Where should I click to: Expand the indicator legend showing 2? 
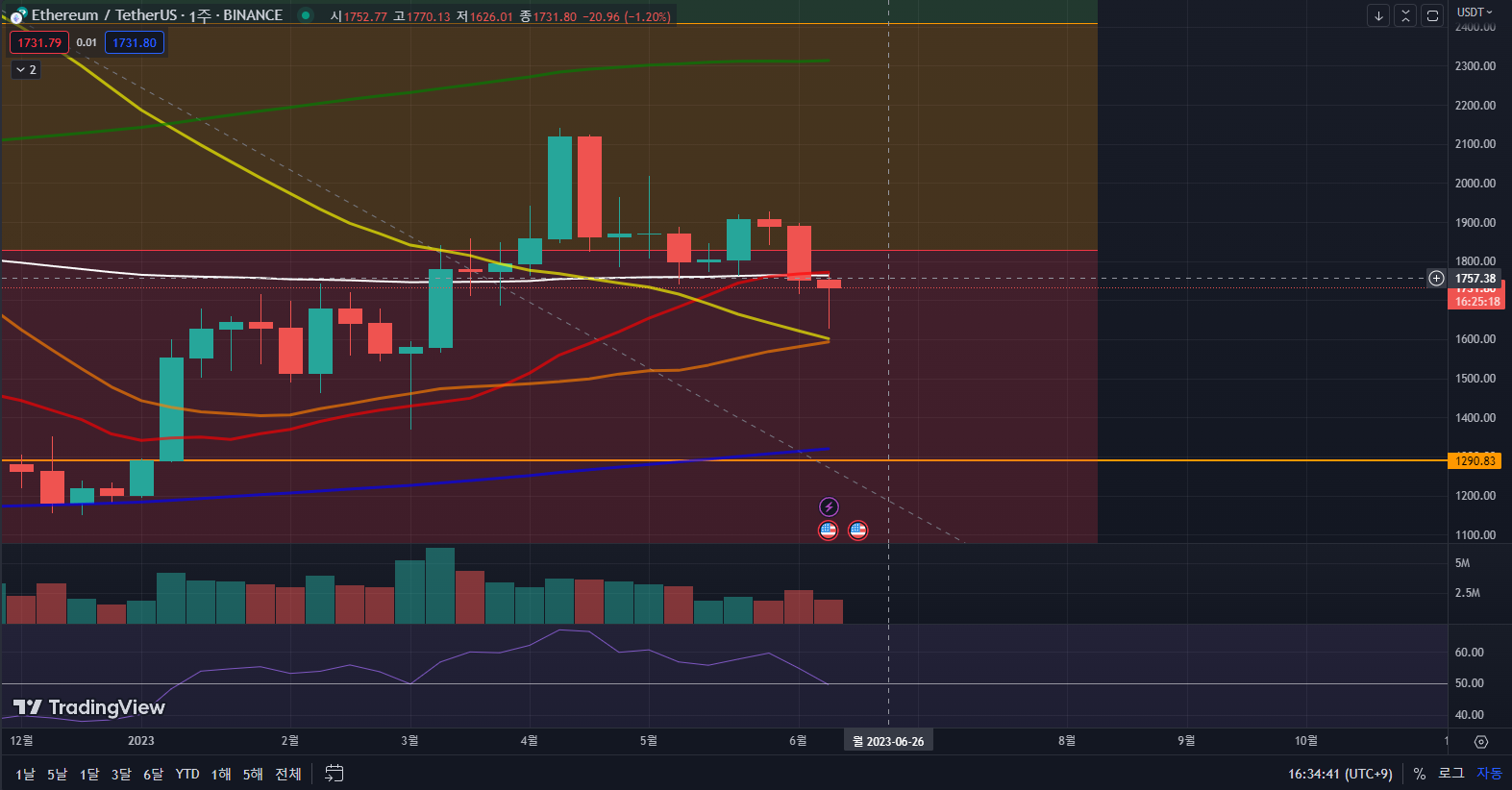pyautogui.click(x=26, y=70)
